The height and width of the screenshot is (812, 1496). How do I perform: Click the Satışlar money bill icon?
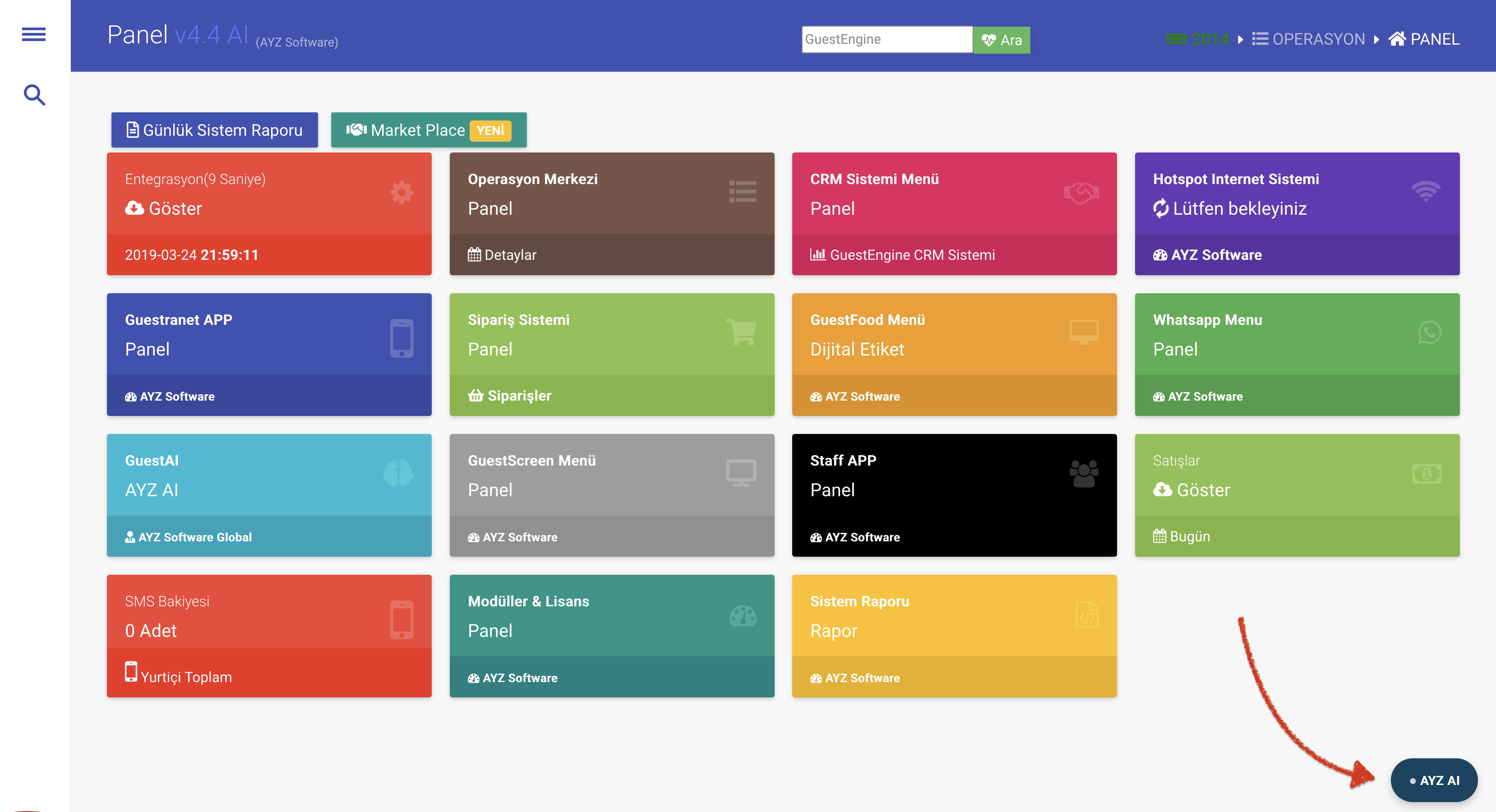(1427, 474)
